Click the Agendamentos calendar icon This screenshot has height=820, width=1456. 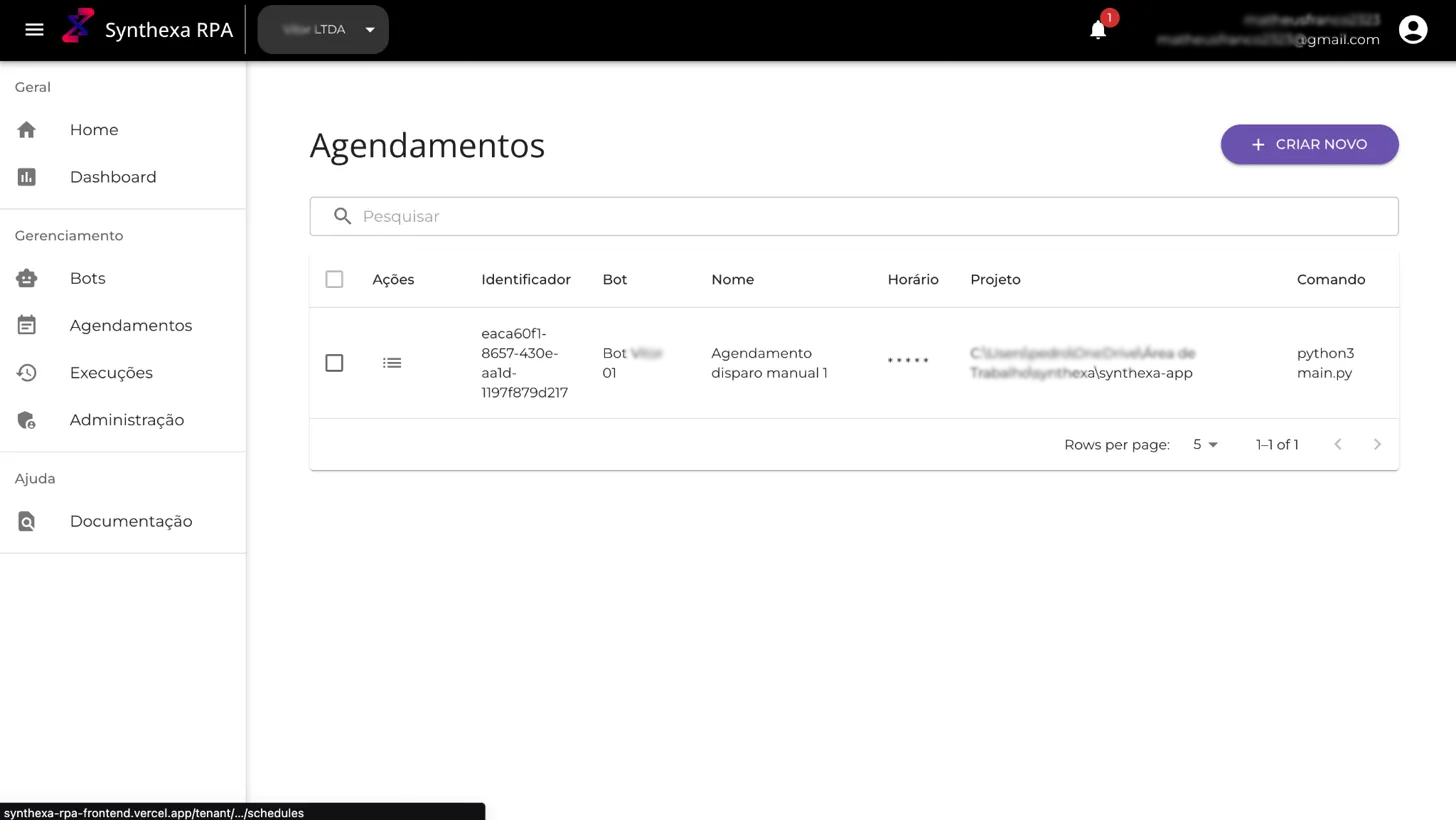point(27,325)
